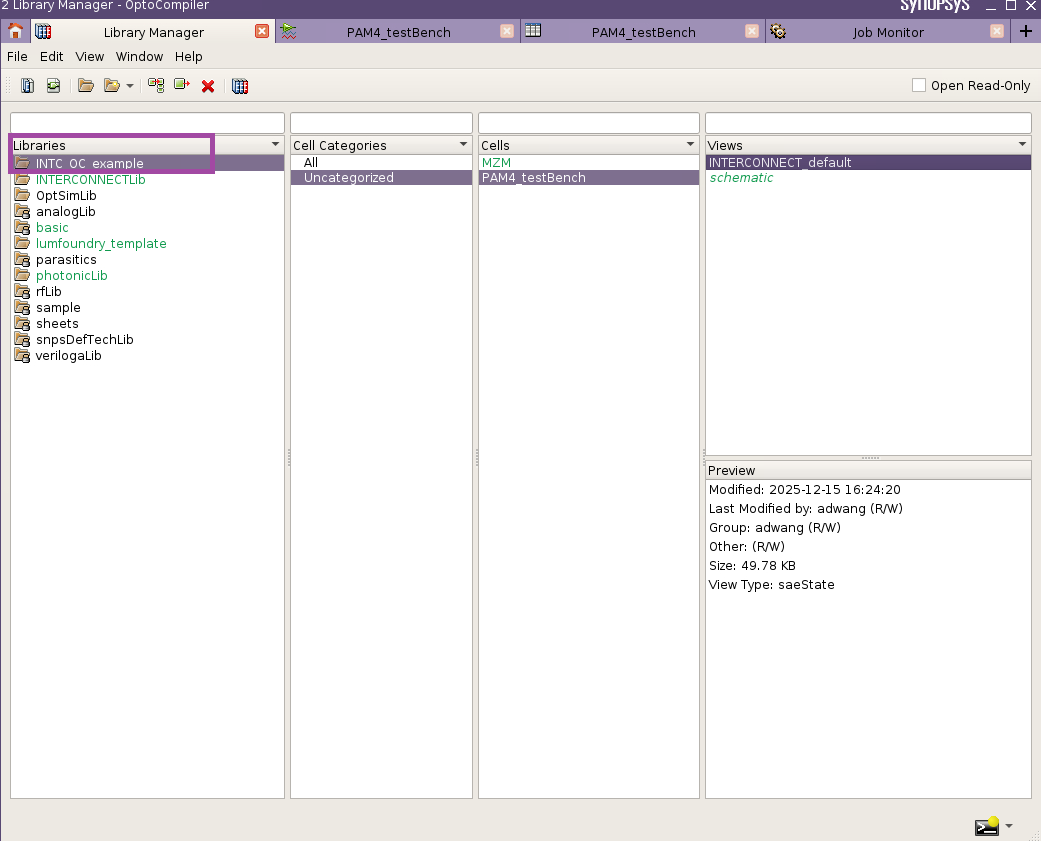Switch to the Job Monitor tab
Screen dimensions: 1041x841
[x=888, y=32]
